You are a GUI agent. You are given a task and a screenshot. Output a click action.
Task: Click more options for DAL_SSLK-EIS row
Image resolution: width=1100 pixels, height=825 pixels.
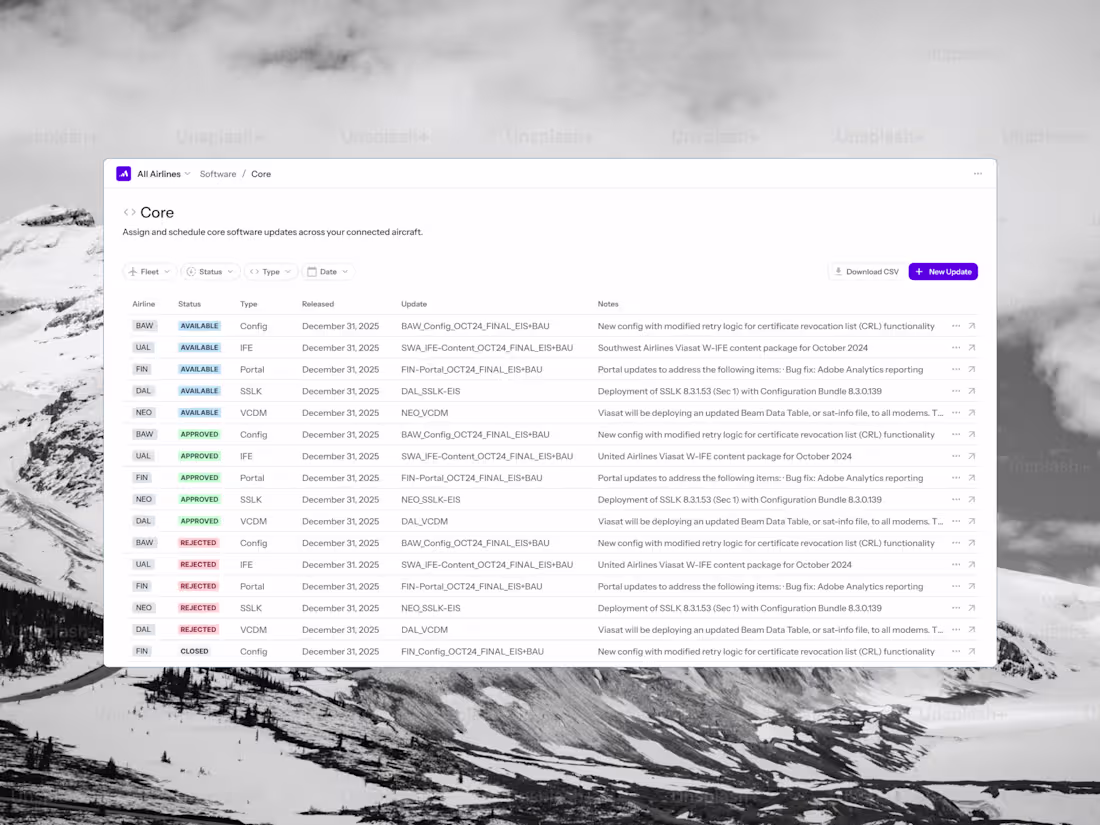(955, 391)
